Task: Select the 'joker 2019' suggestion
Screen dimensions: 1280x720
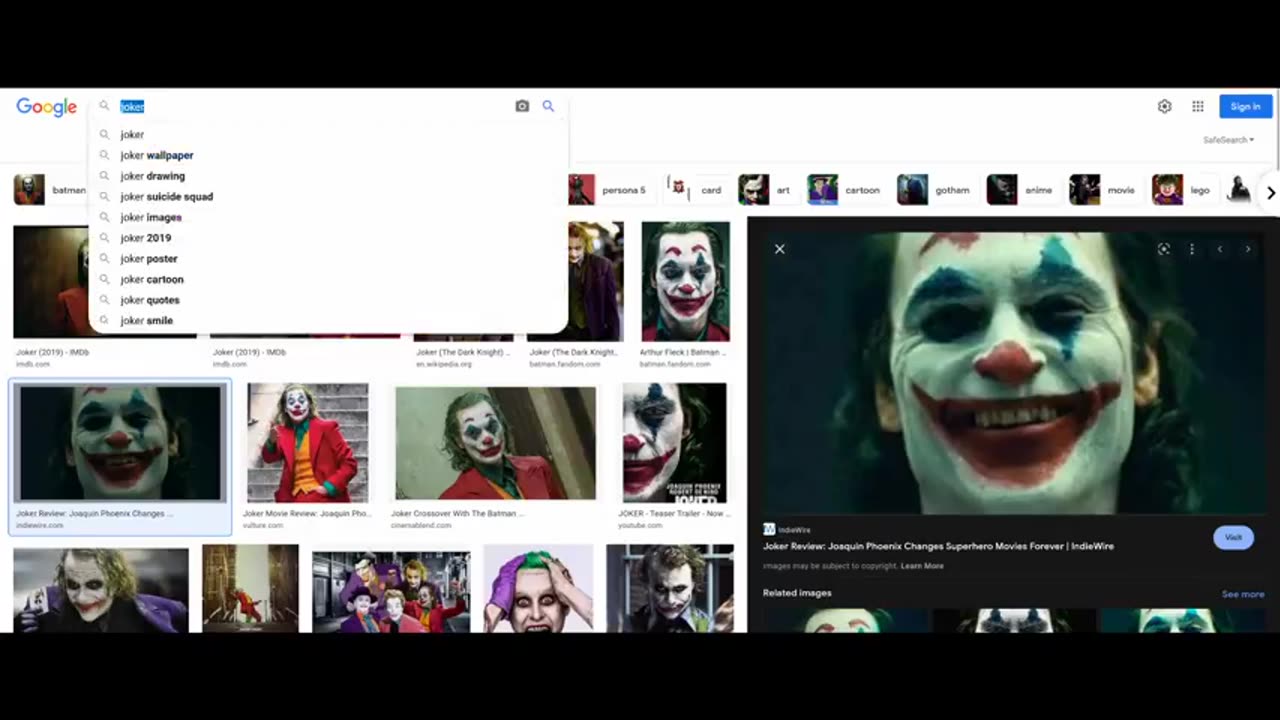Action: (x=328, y=238)
